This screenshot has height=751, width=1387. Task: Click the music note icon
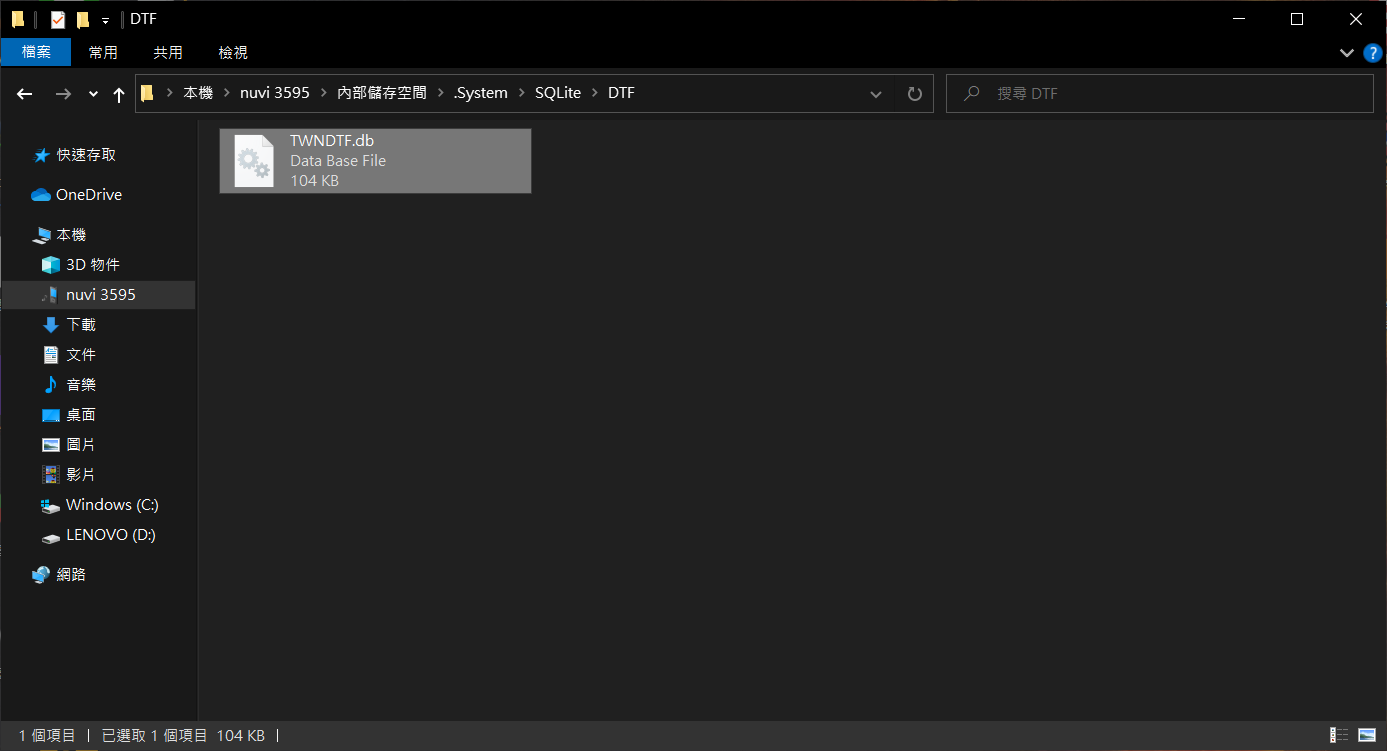(51, 385)
